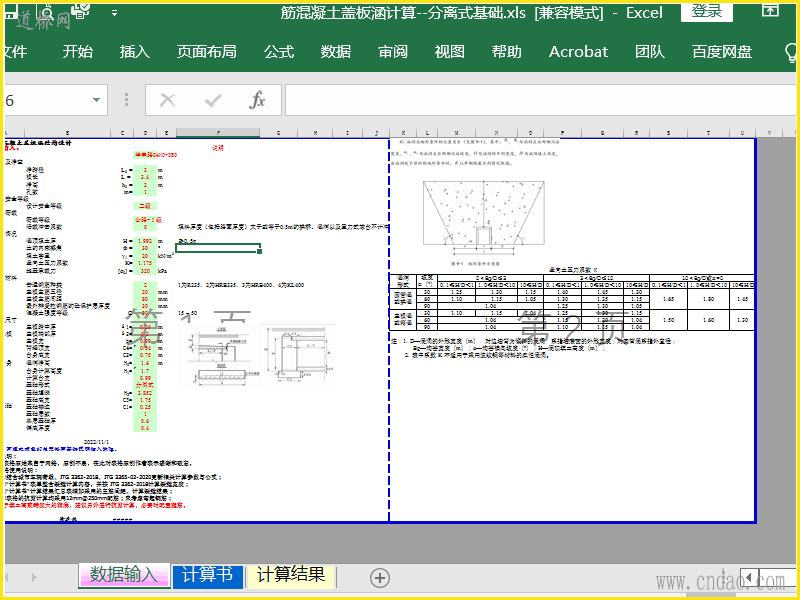Click into the formula bar
Viewport: 800px width, 600px height.
click(540, 100)
